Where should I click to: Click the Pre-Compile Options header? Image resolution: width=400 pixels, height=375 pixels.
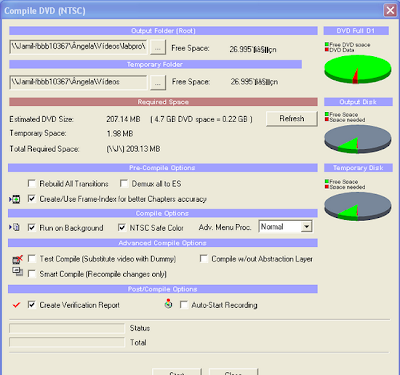click(163, 168)
